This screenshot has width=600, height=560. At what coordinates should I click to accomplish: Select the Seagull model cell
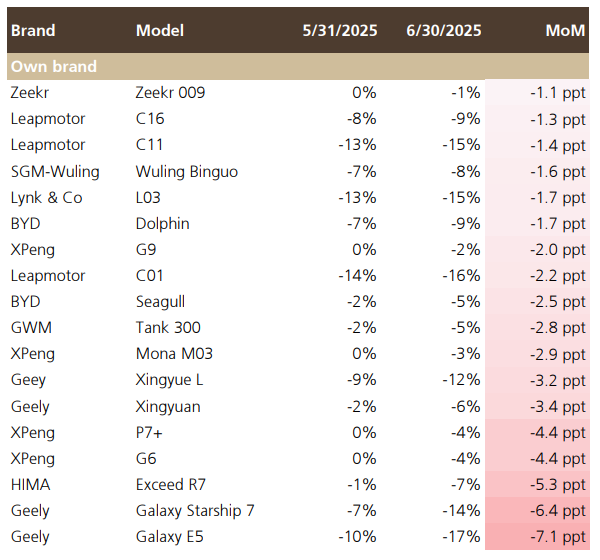tap(160, 301)
